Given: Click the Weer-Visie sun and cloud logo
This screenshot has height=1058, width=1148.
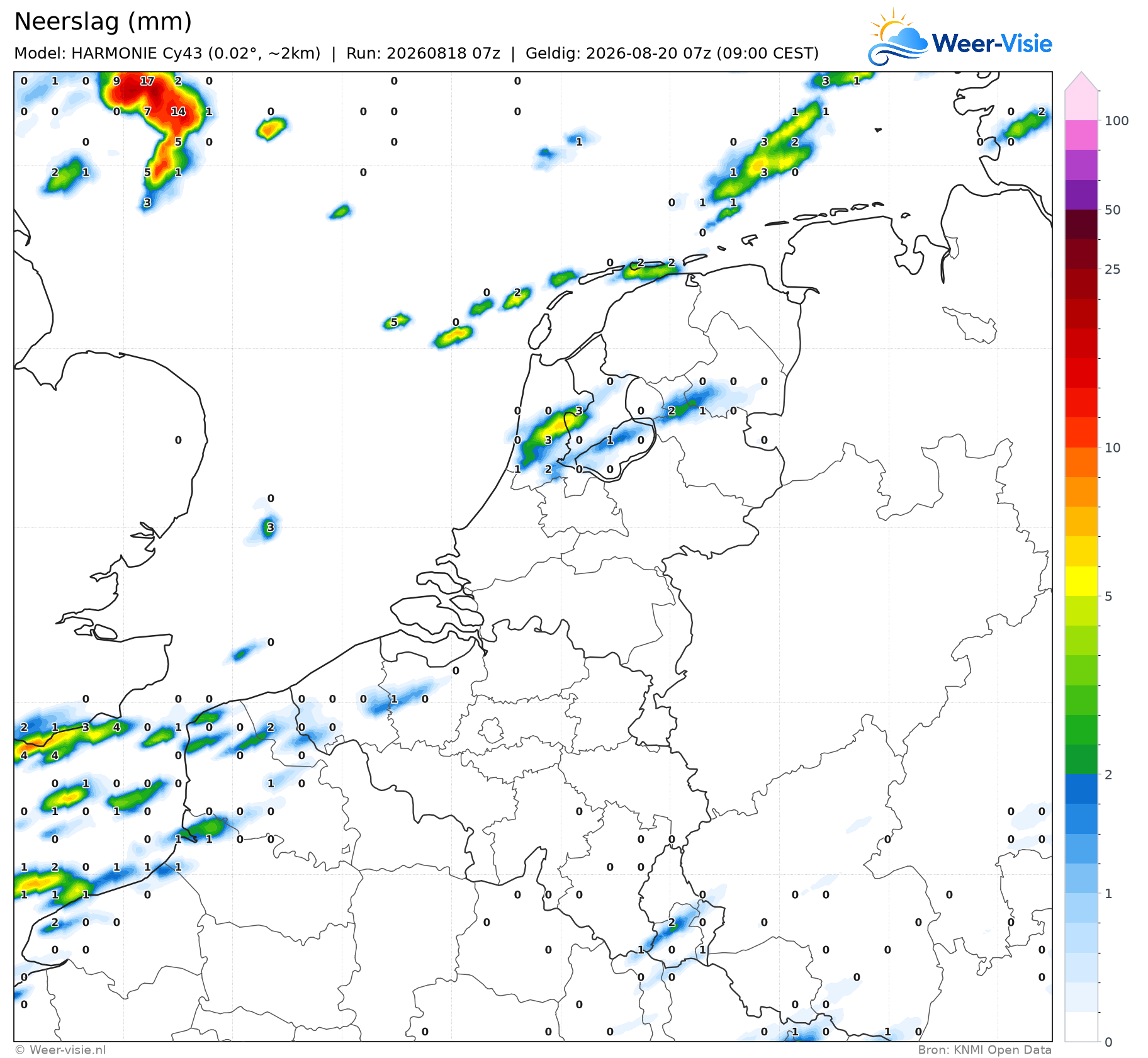Looking at the screenshot, I should point(898,37).
